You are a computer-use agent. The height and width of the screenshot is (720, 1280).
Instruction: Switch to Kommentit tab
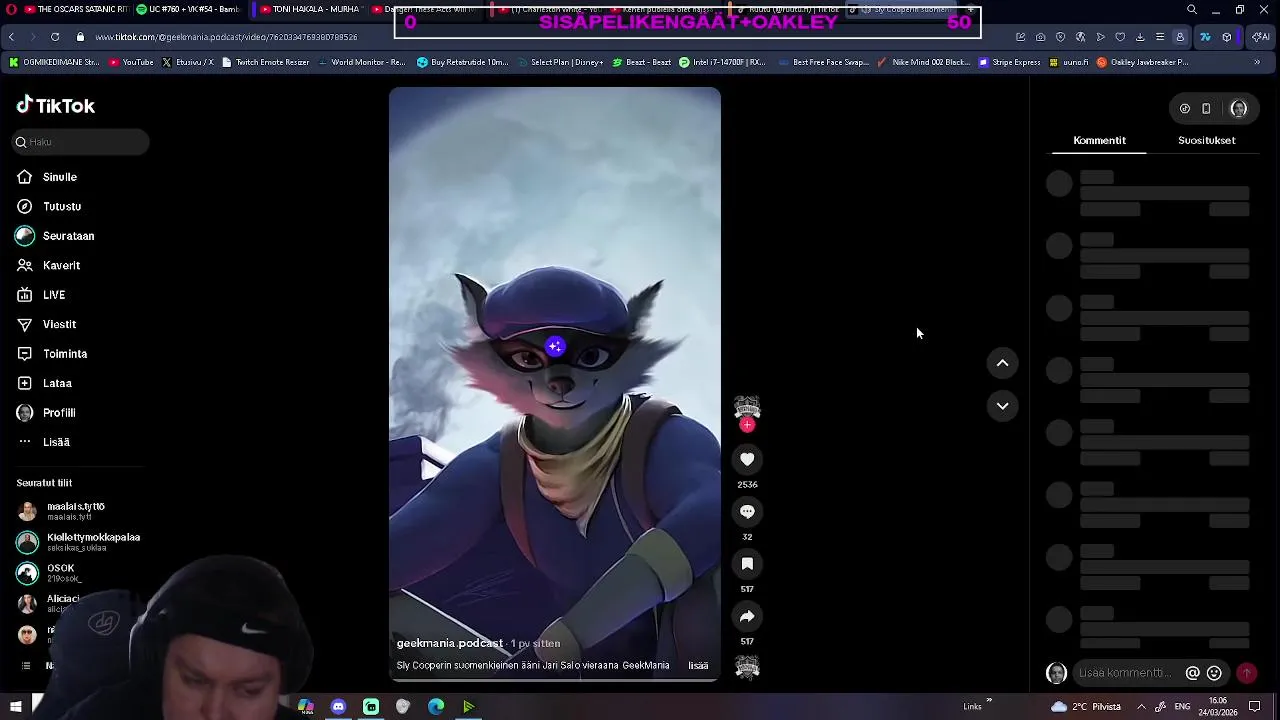(x=1099, y=140)
